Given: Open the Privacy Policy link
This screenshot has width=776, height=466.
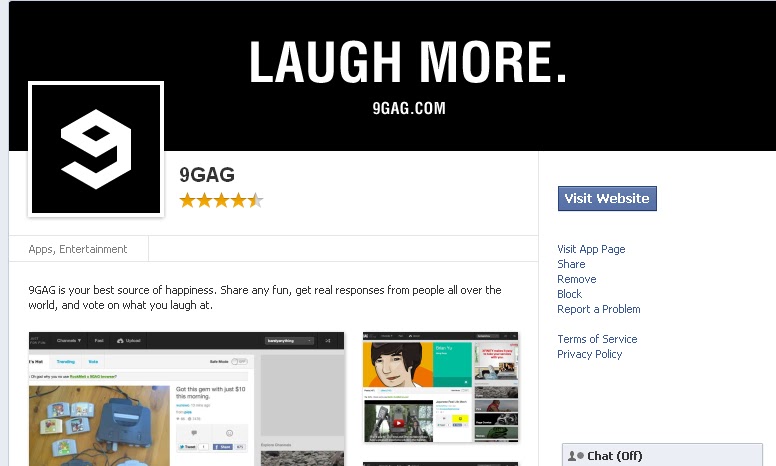Looking at the screenshot, I should click(x=589, y=354).
